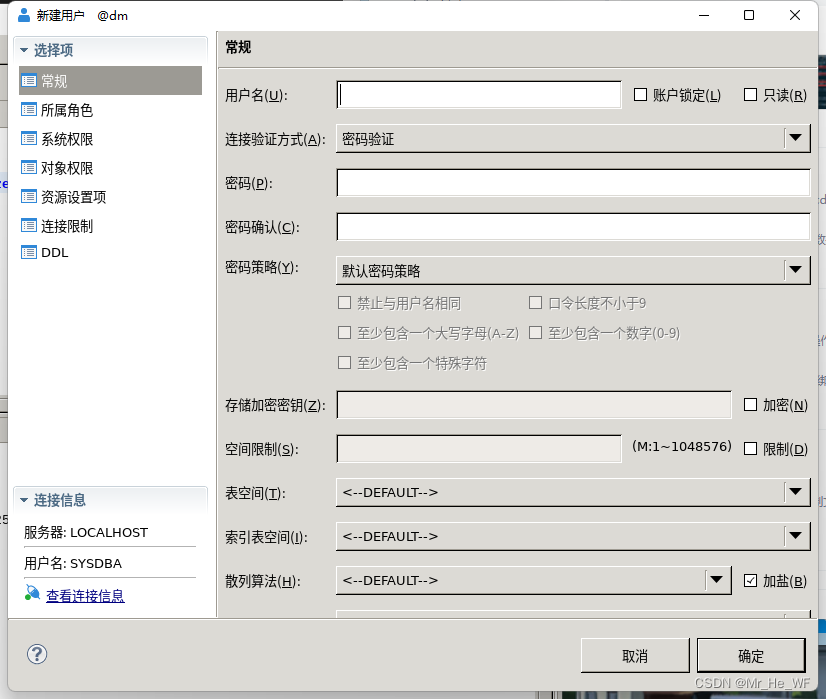Collapse the 选择项 section
Viewport: 826px width, 699px height.
24,50
